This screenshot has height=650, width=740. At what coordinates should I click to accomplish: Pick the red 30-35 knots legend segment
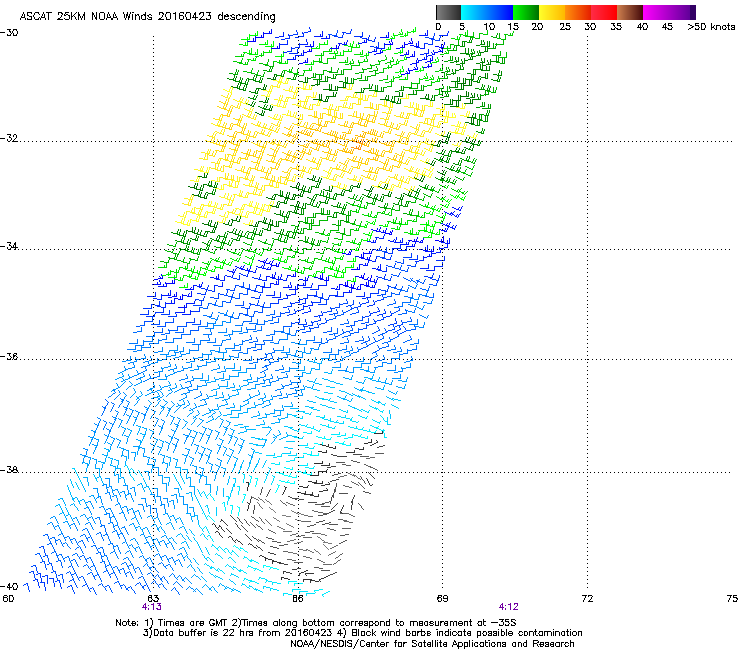tap(604, 12)
